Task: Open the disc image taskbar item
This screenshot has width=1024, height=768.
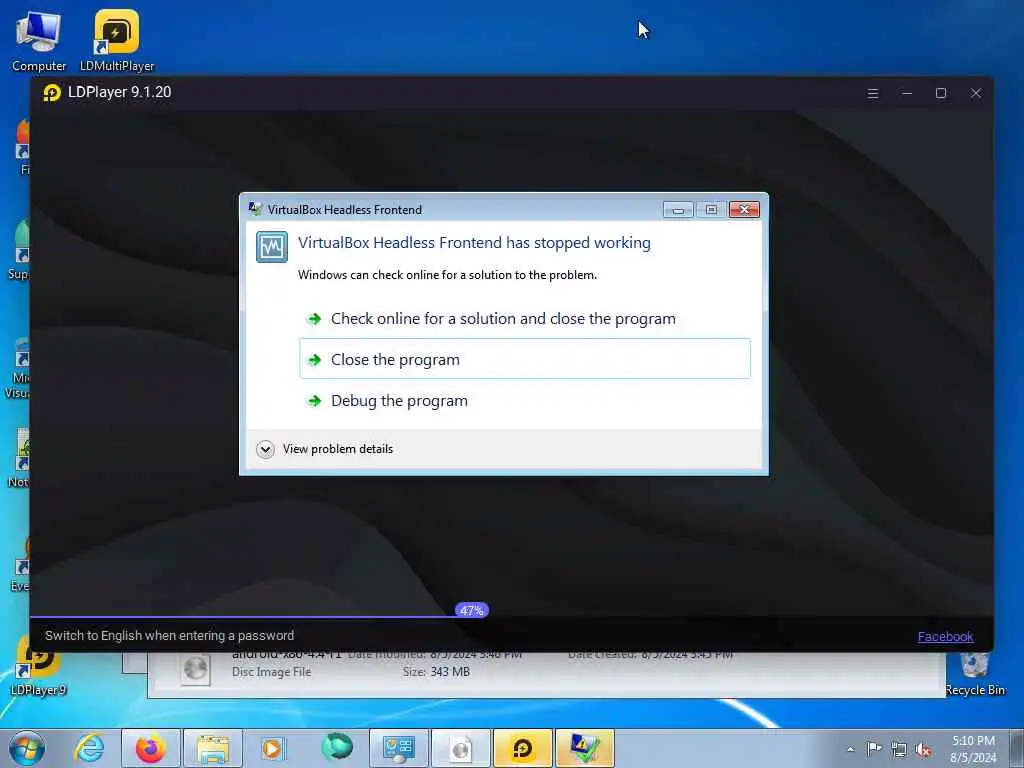Action: point(461,748)
